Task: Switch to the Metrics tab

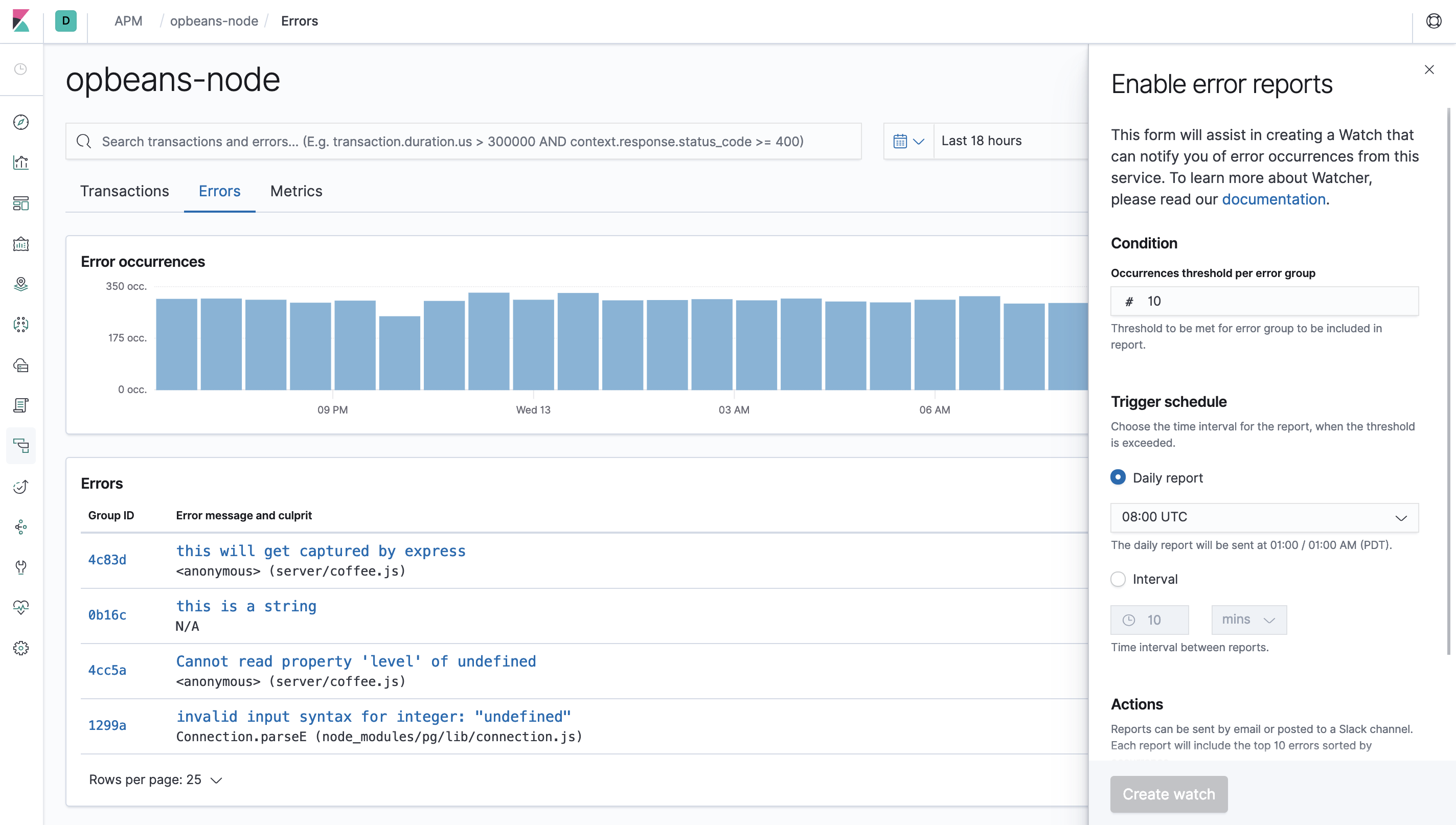Action: click(295, 191)
